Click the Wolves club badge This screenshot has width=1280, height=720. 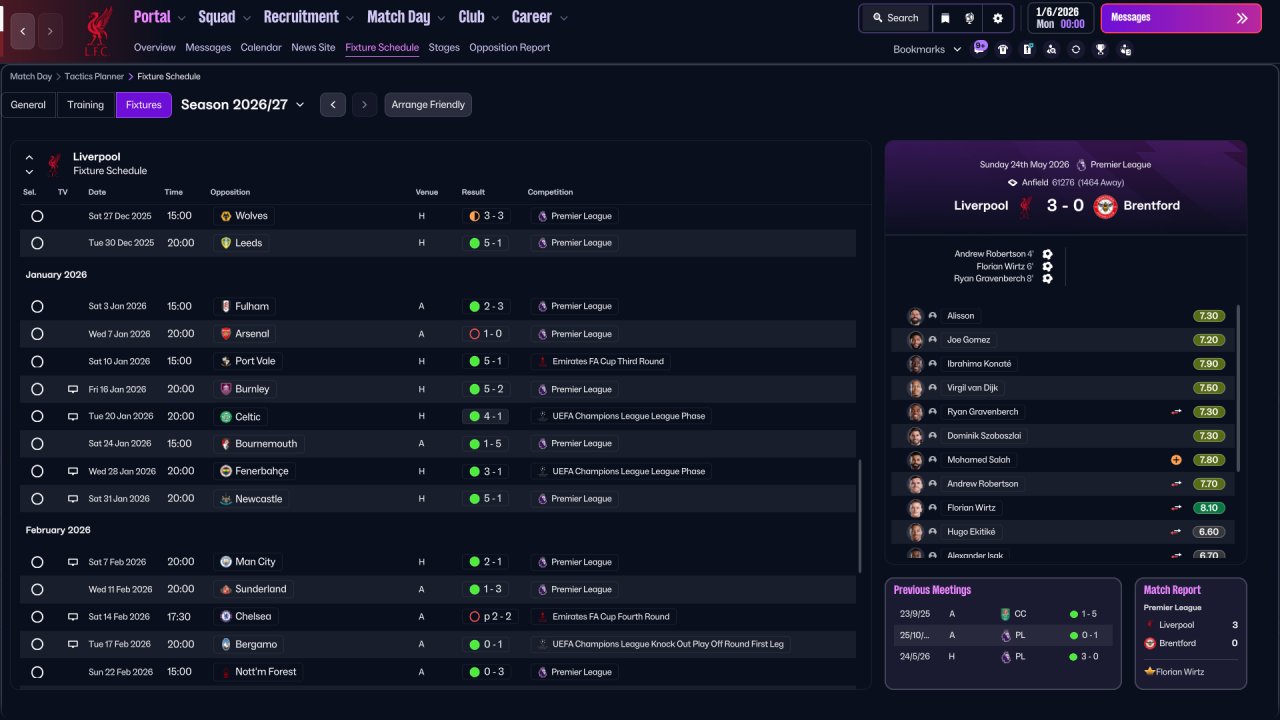(x=226, y=216)
